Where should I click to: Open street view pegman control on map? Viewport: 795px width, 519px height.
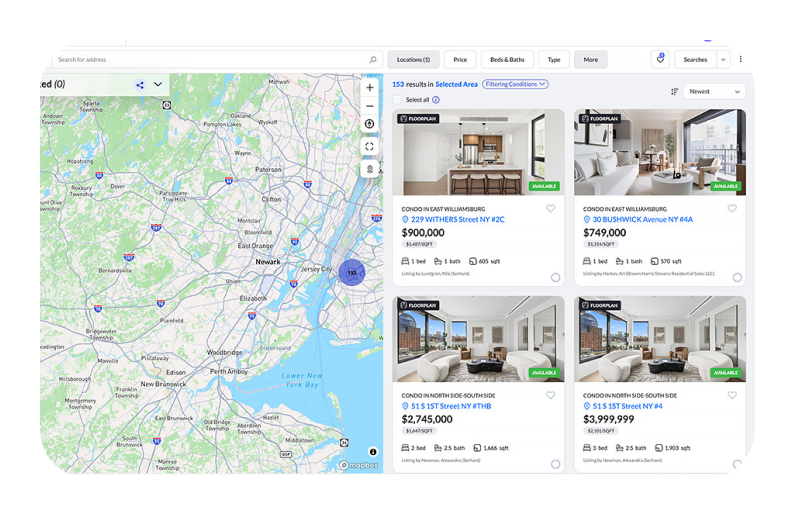370,169
